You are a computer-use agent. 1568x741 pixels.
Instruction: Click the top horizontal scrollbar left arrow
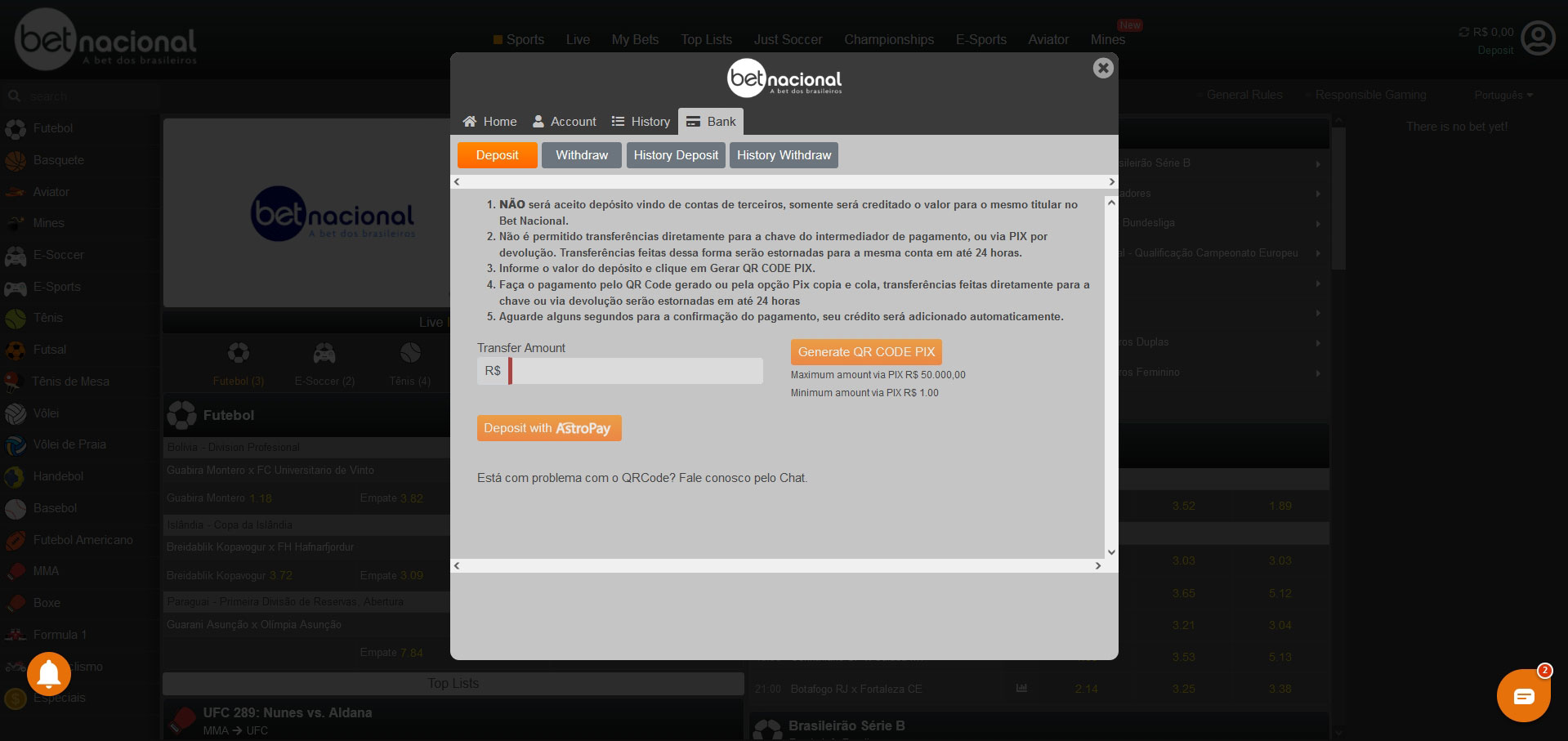pyautogui.click(x=457, y=181)
